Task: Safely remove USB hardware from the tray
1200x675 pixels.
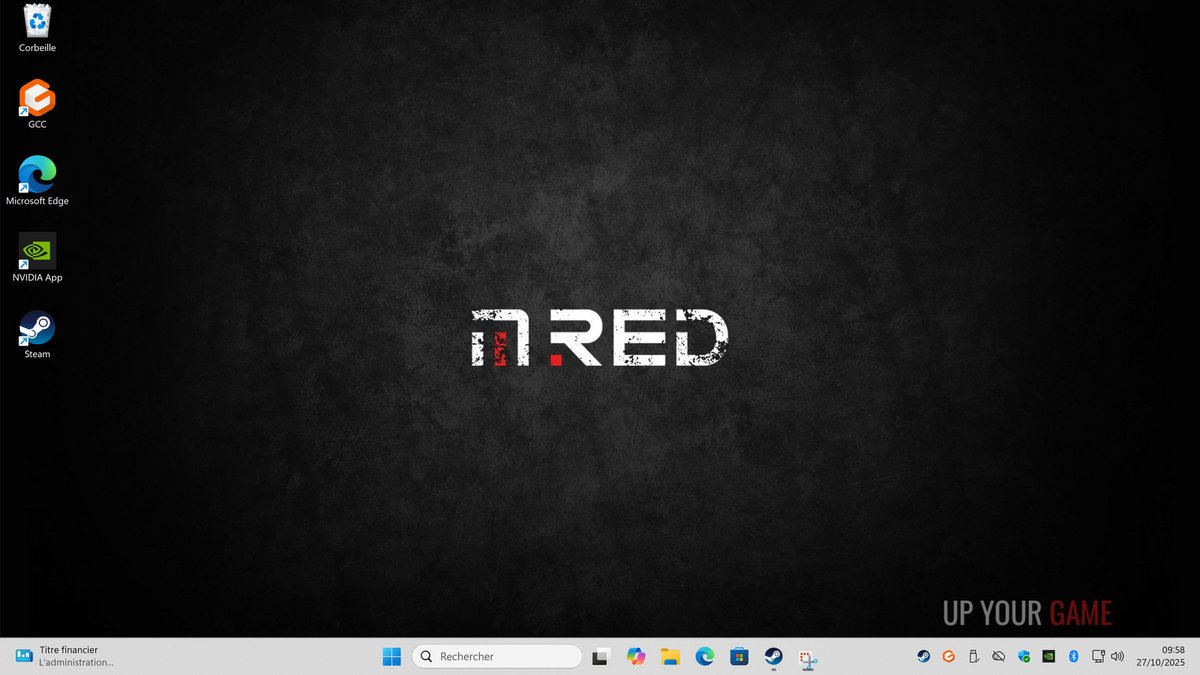Action: (x=973, y=656)
